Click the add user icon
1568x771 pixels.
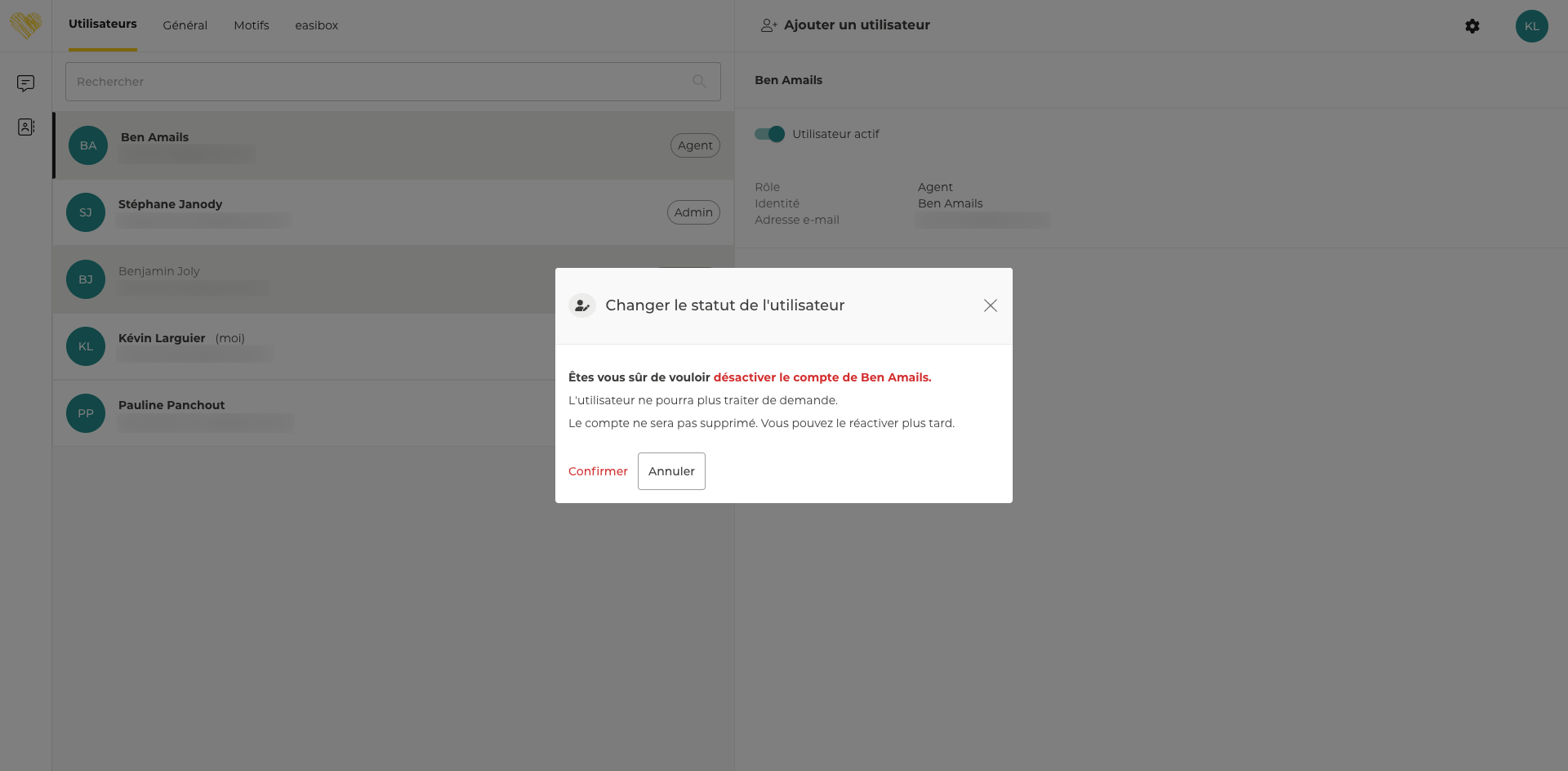[x=768, y=25]
